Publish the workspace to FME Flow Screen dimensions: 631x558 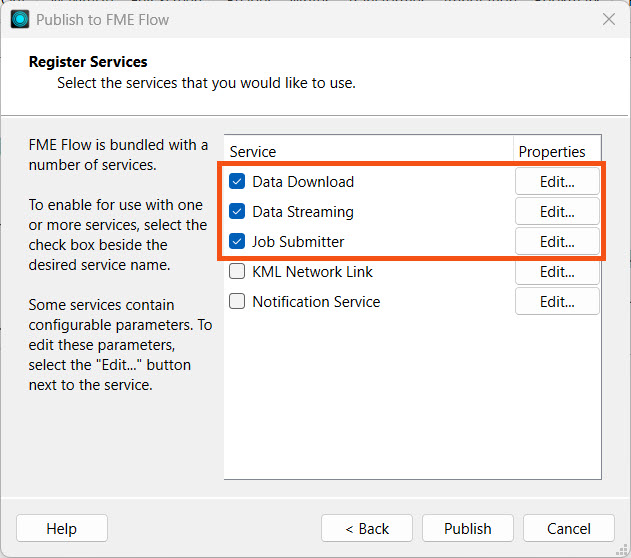(468, 528)
